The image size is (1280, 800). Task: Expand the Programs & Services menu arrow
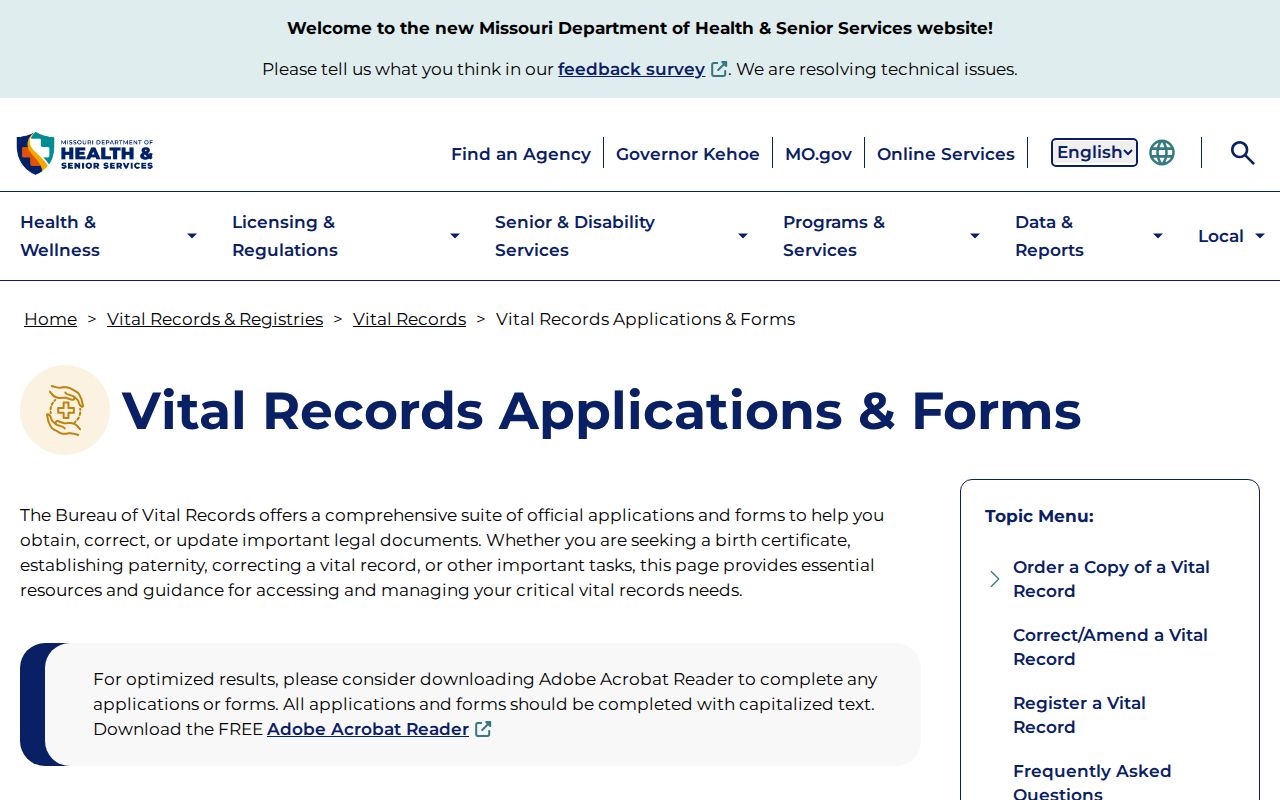(975, 236)
